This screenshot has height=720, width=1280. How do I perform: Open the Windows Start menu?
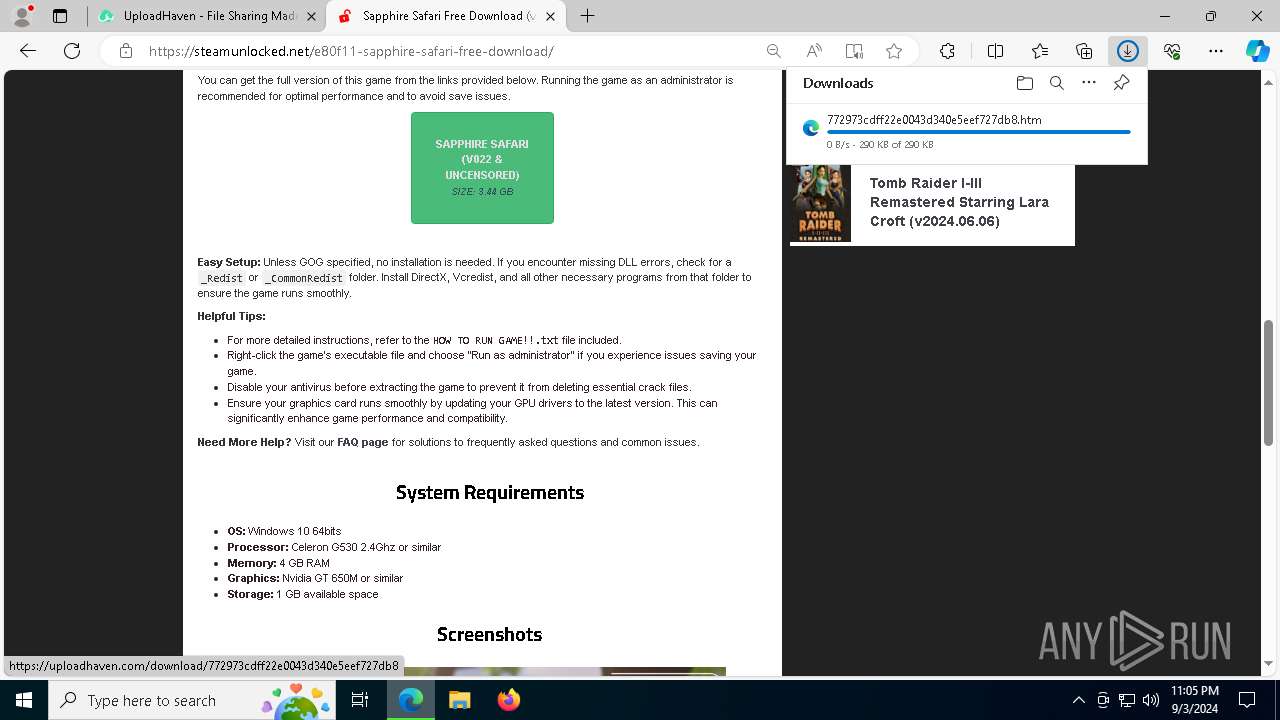click(24, 700)
